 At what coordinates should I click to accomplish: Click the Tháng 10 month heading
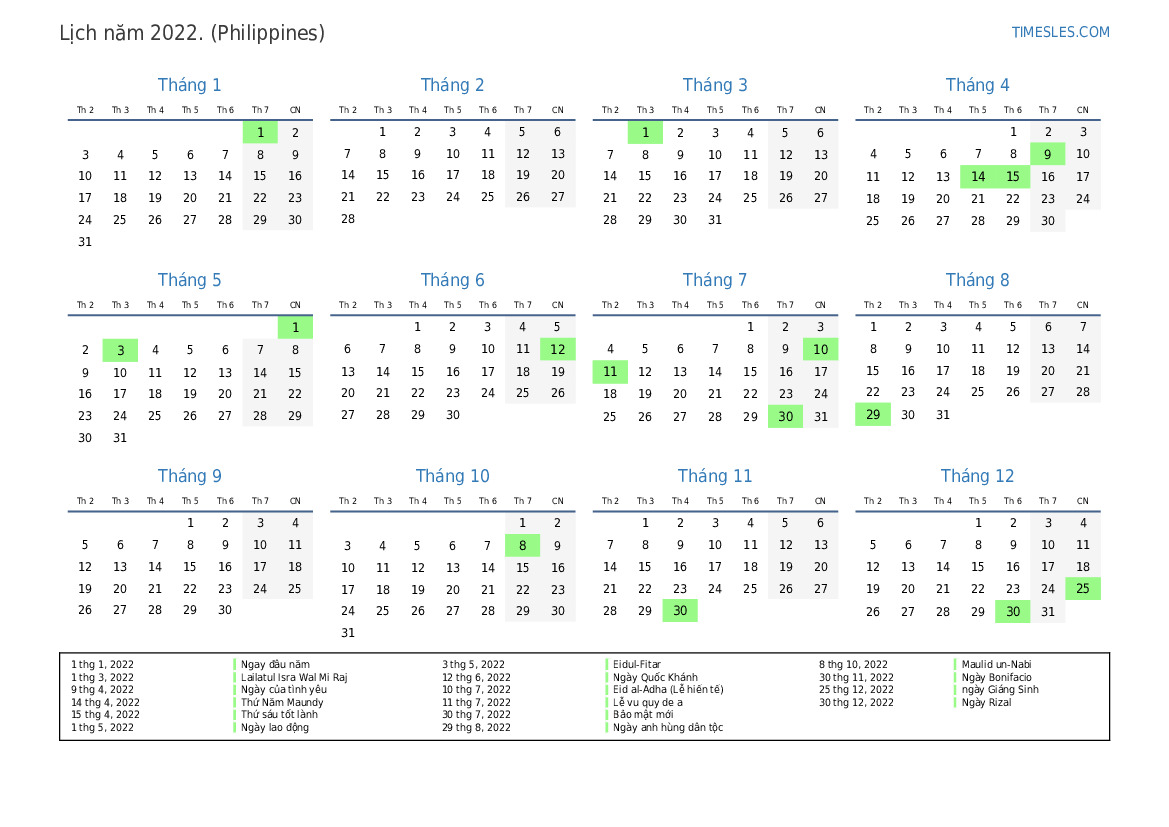click(x=452, y=476)
